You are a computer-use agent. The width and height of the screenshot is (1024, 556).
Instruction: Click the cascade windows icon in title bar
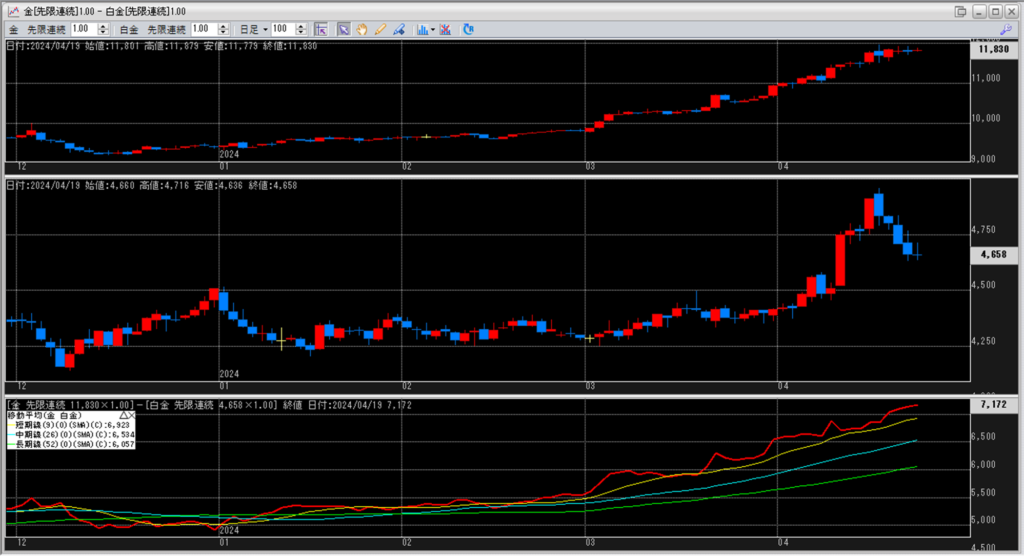[x=961, y=11]
